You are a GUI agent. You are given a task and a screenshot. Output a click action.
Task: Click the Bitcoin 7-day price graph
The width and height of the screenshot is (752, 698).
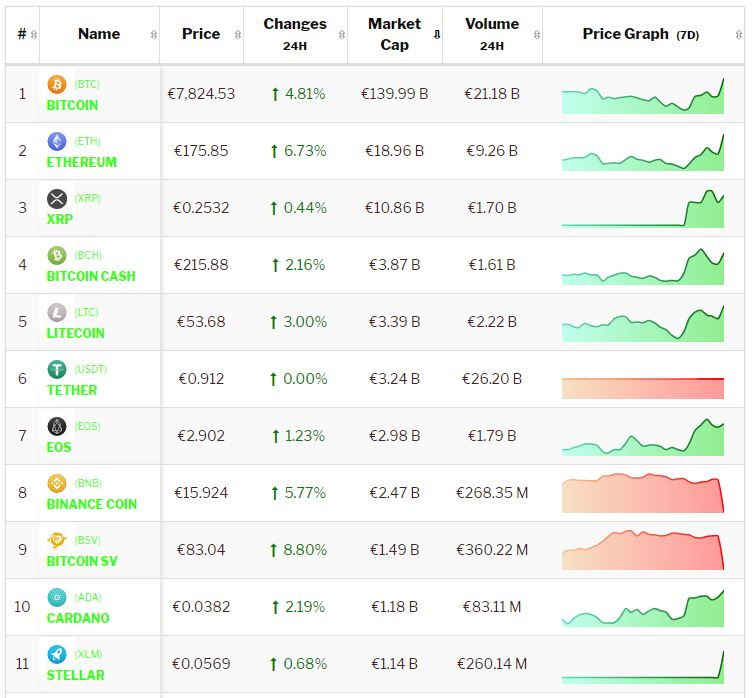(x=643, y=97)
